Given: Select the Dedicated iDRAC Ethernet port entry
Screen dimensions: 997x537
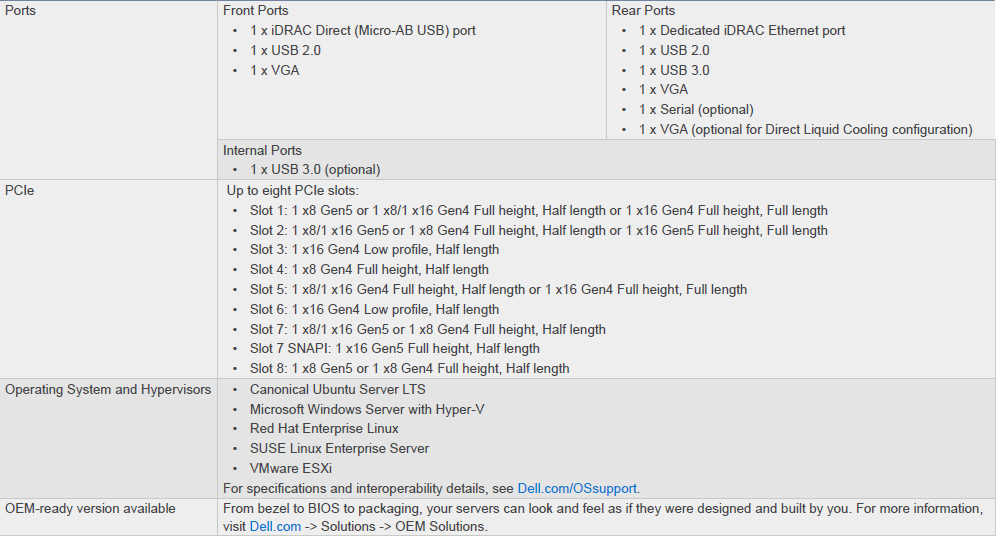Looking at the screenshot, I should pyautogui.click(x=742, y=30).
